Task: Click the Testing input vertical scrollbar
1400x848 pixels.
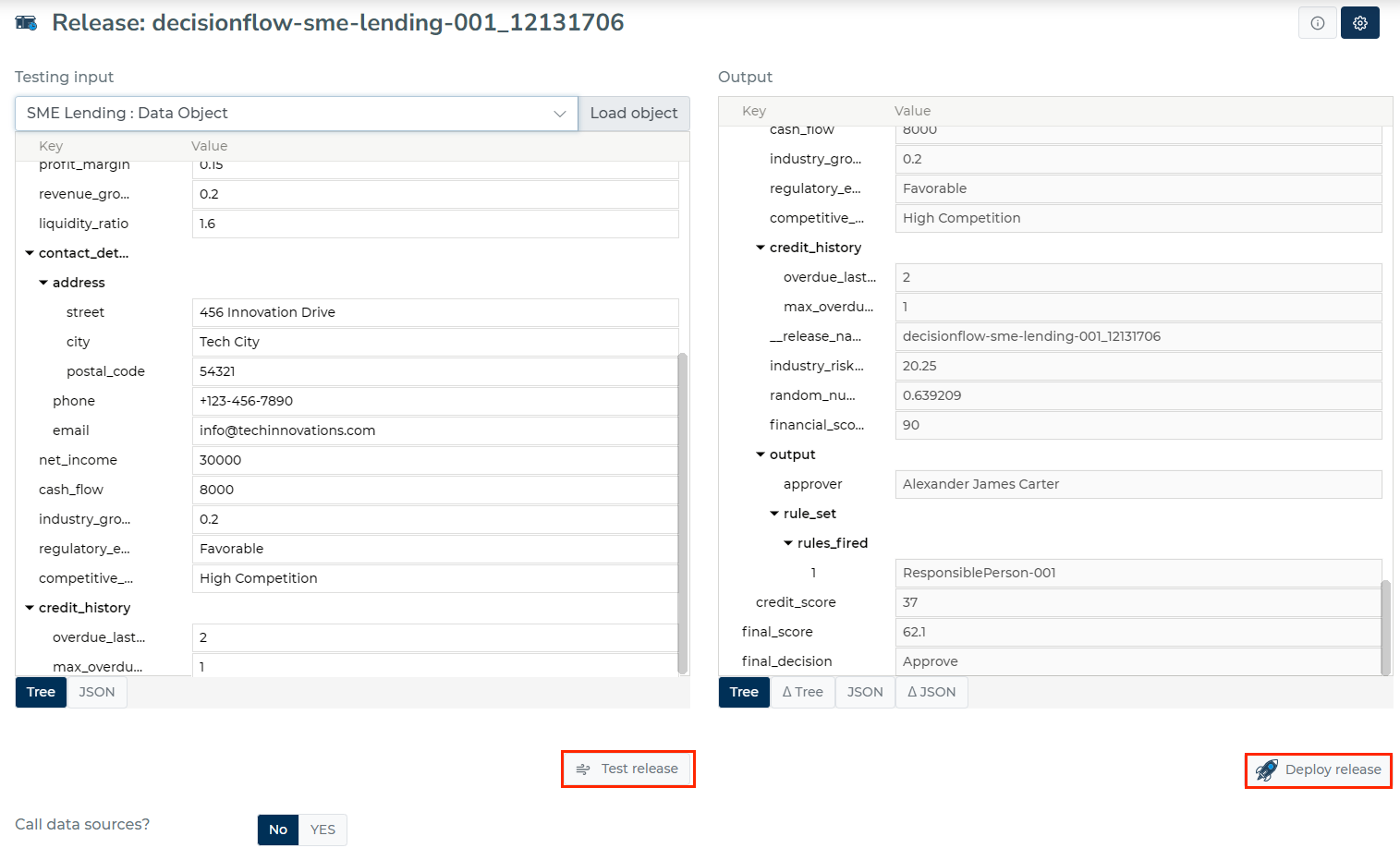Action: click(x=683, y=514)
